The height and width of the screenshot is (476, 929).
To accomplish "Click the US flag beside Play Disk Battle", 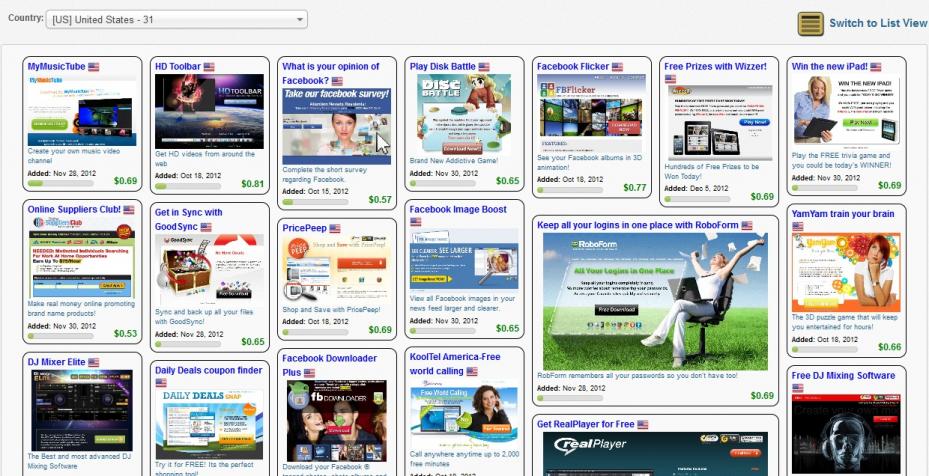I will coord(484,67).
